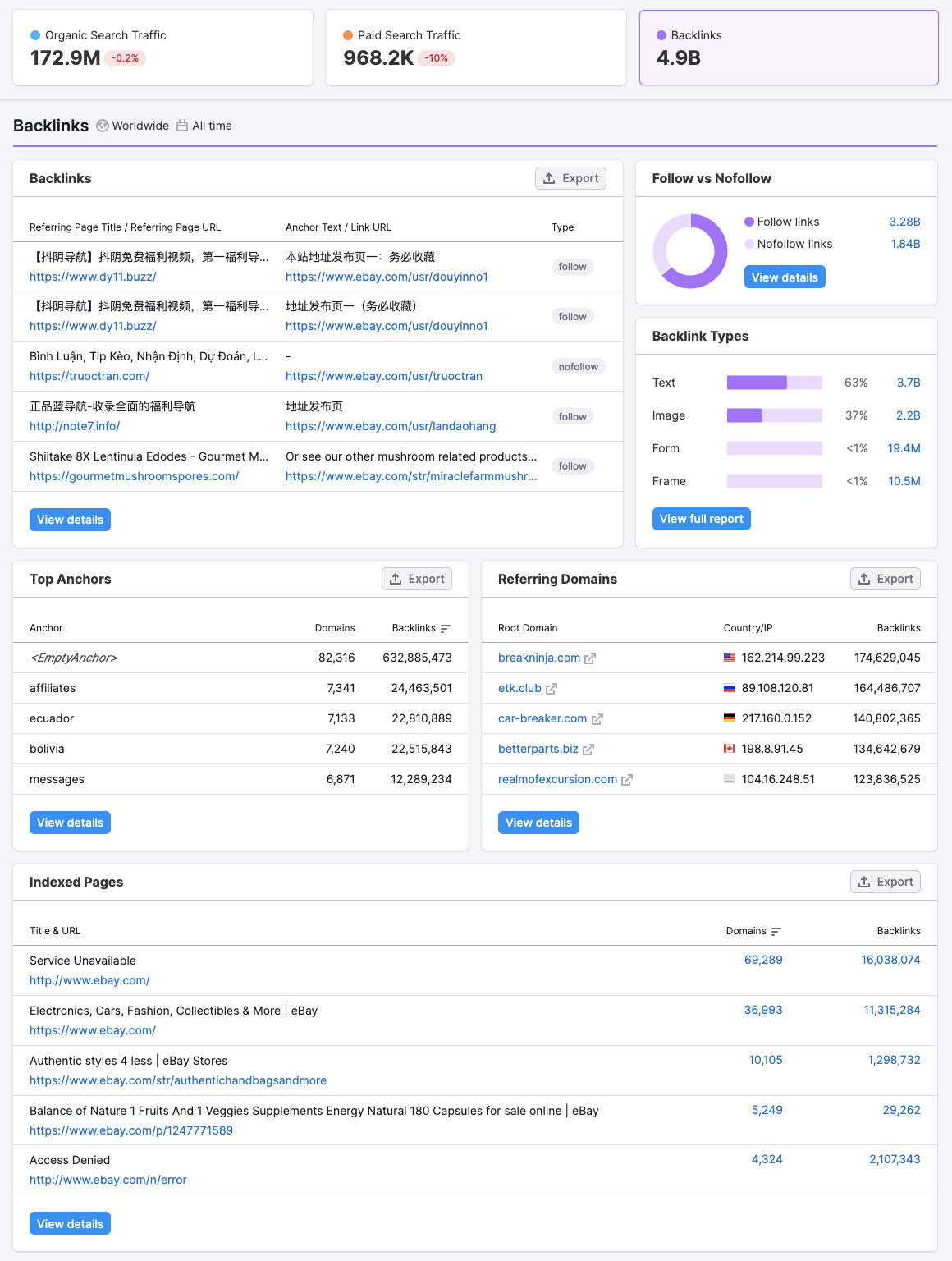Toggle the Follow links legend item

tap(782, 222)
